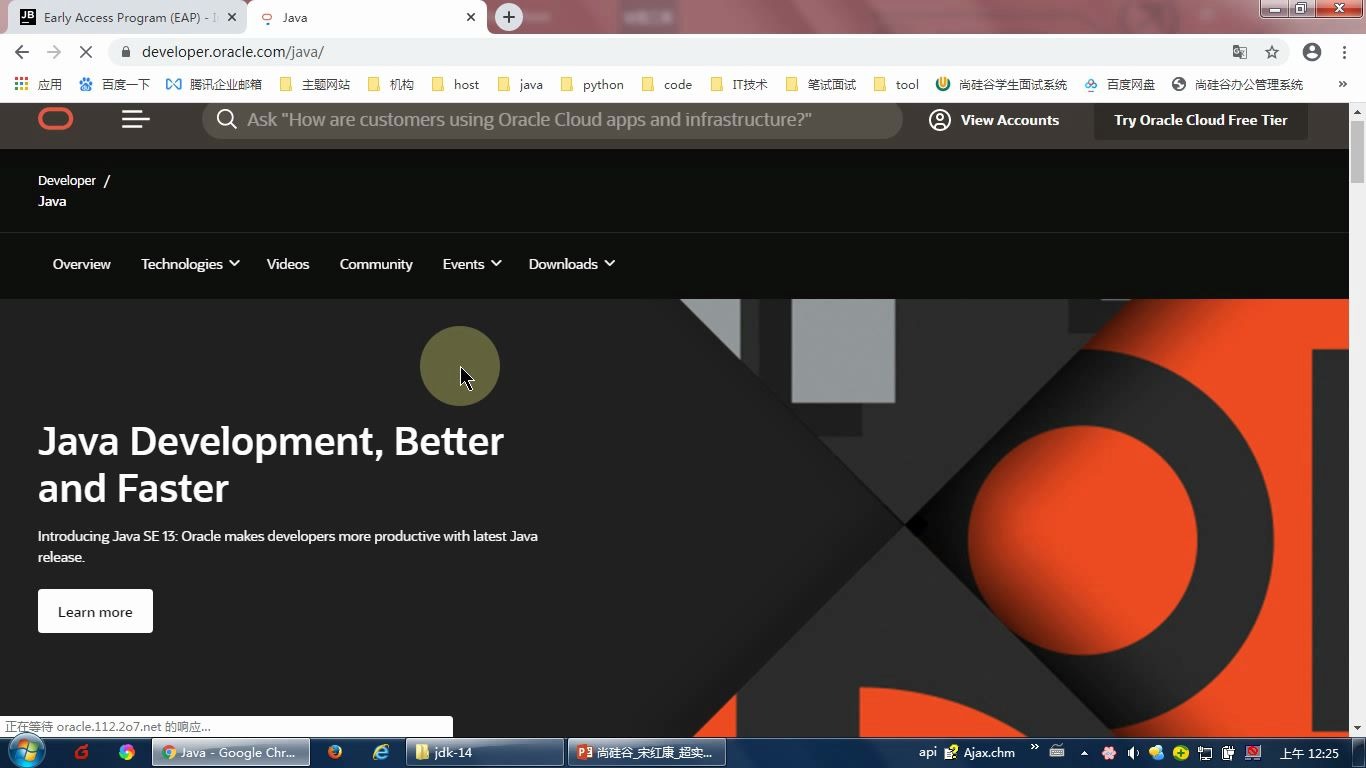Open Chrome three-dot menu
Viewport: 1366px width, 768px height.
point(1345,52)
